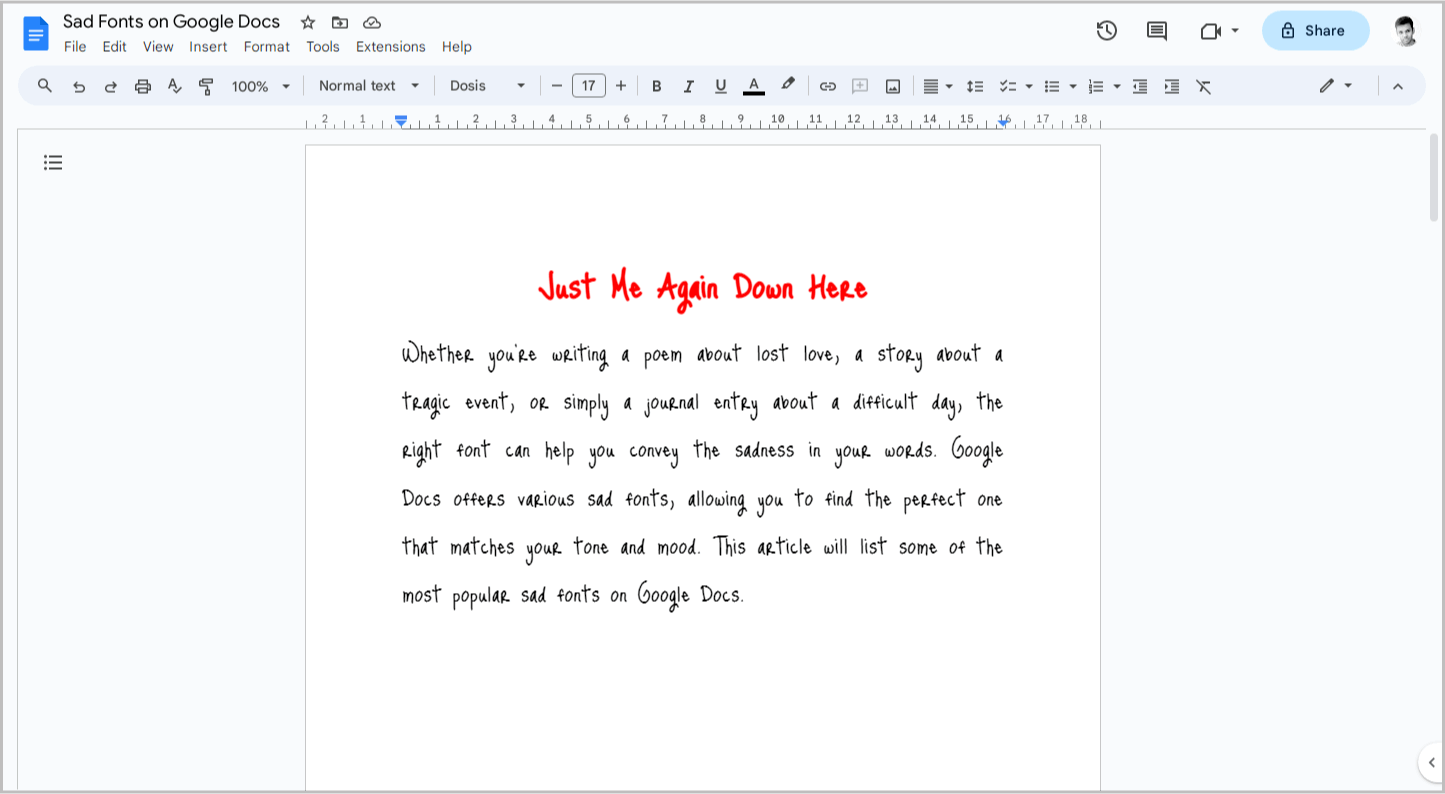Check the cloud save status icon
Viewport: 1445px width, 794px height.
coord(372,22)
